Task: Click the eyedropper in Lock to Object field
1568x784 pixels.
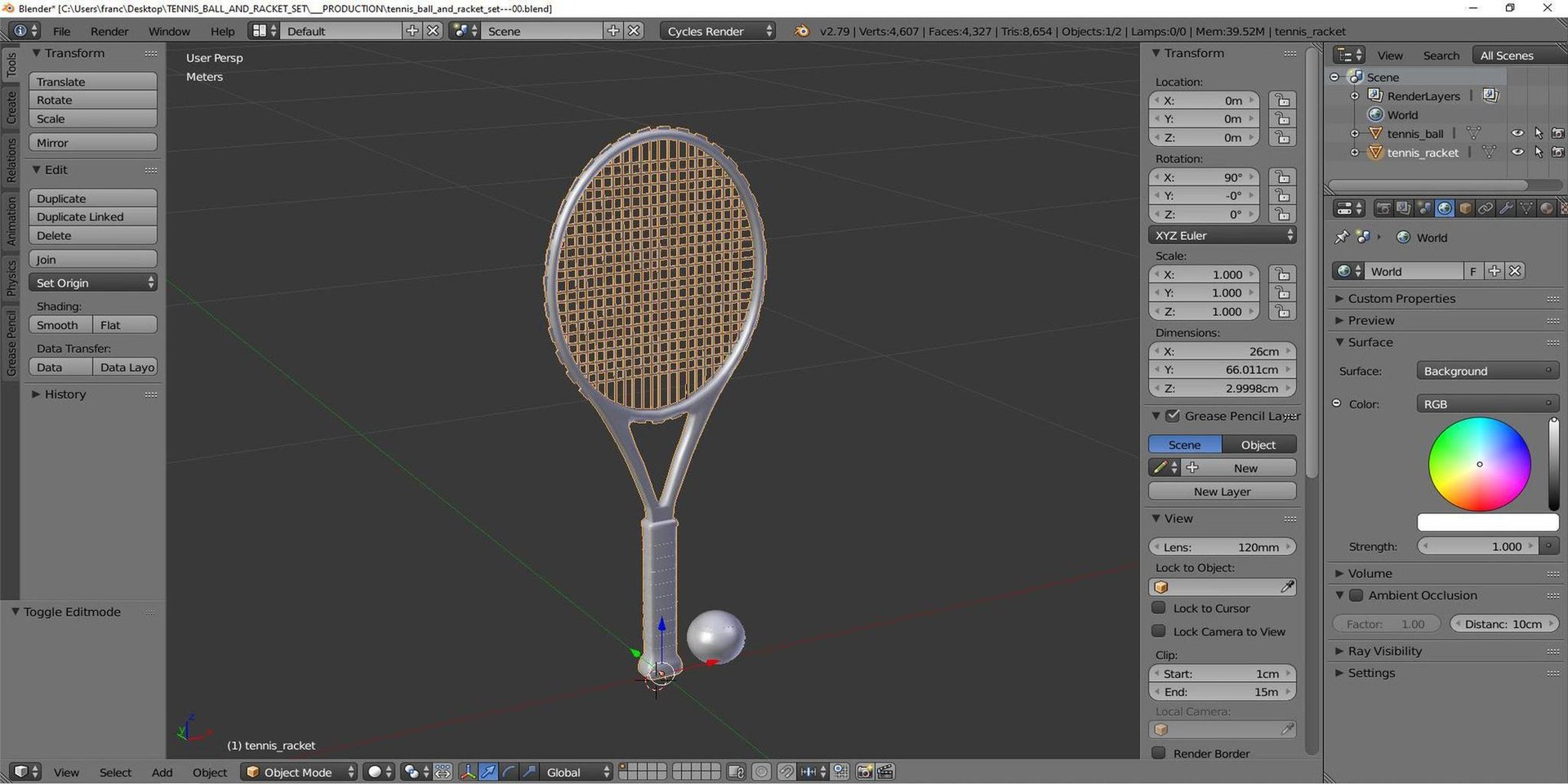Action: coord(1287,587)
